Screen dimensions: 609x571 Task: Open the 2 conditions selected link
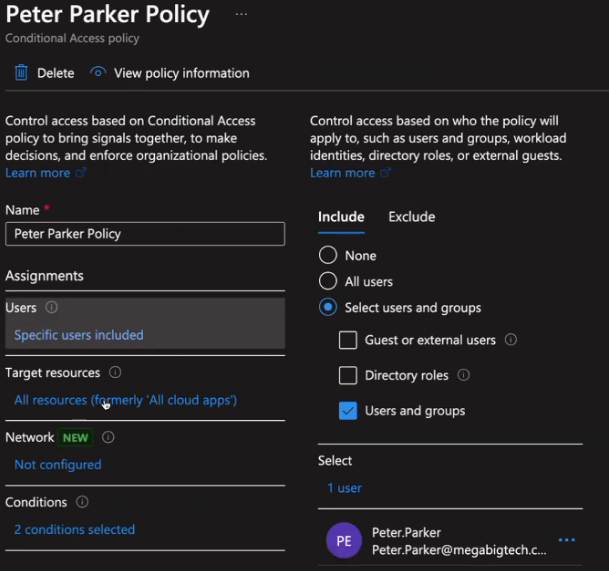(x=74, y=530)
